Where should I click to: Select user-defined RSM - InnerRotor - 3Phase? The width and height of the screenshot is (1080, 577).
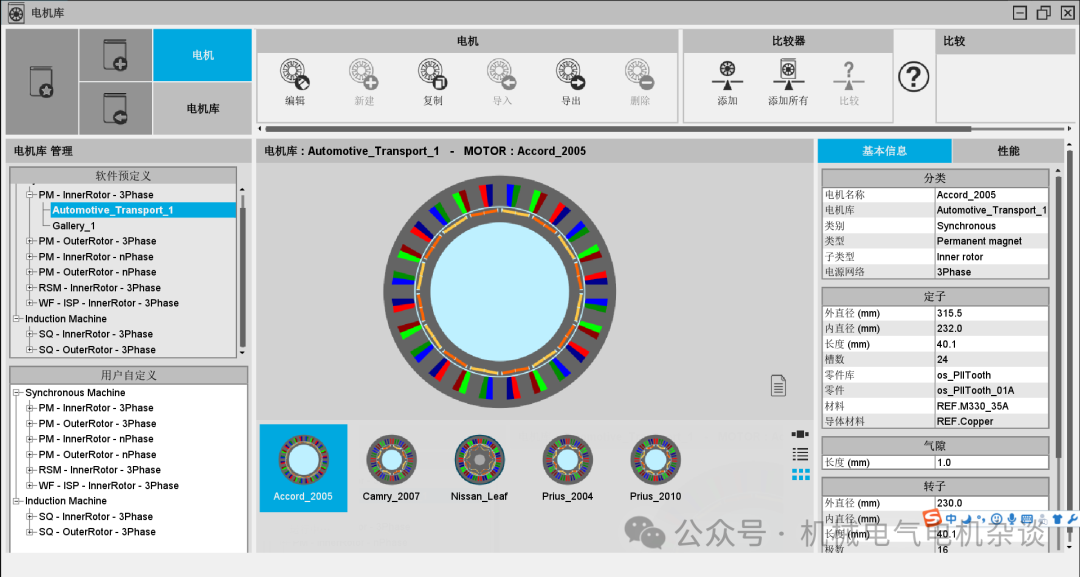pyautogui.click(x=99, y=470)
